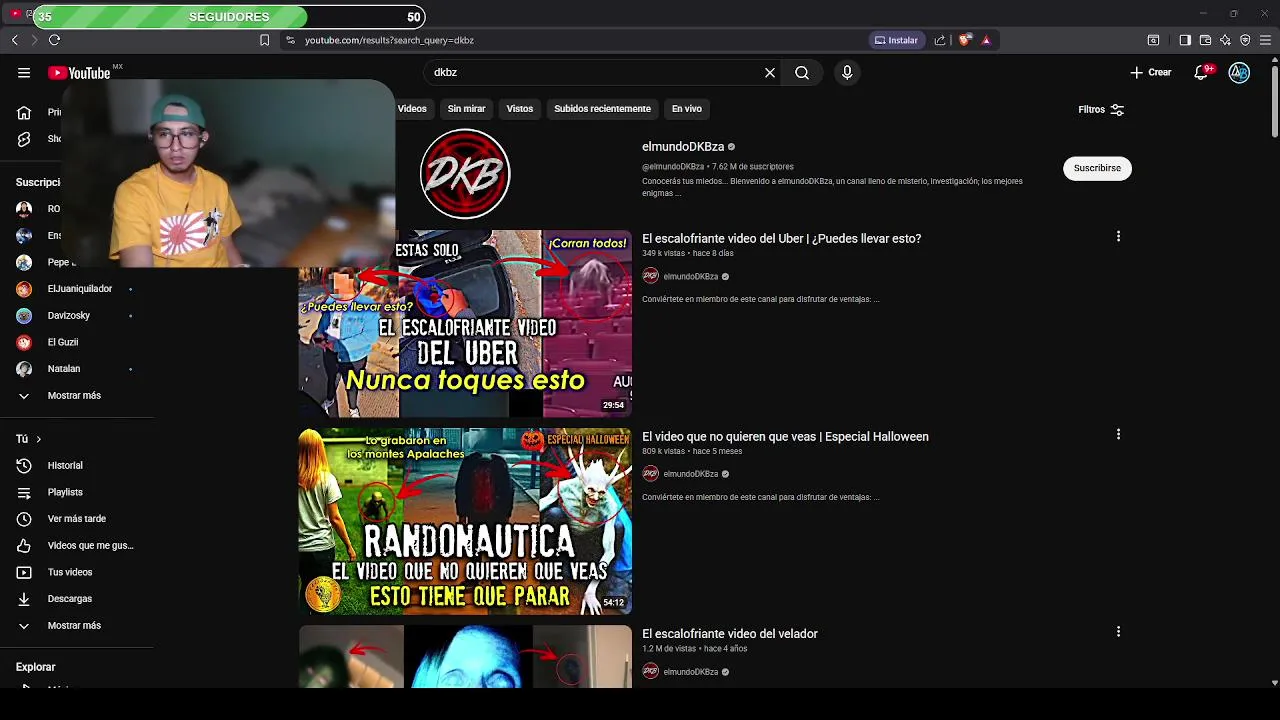Image resolution: width=1280 pixels, height=720 pixels.
Task: Select the Vistos filter chip
Action: coord(520,109)
